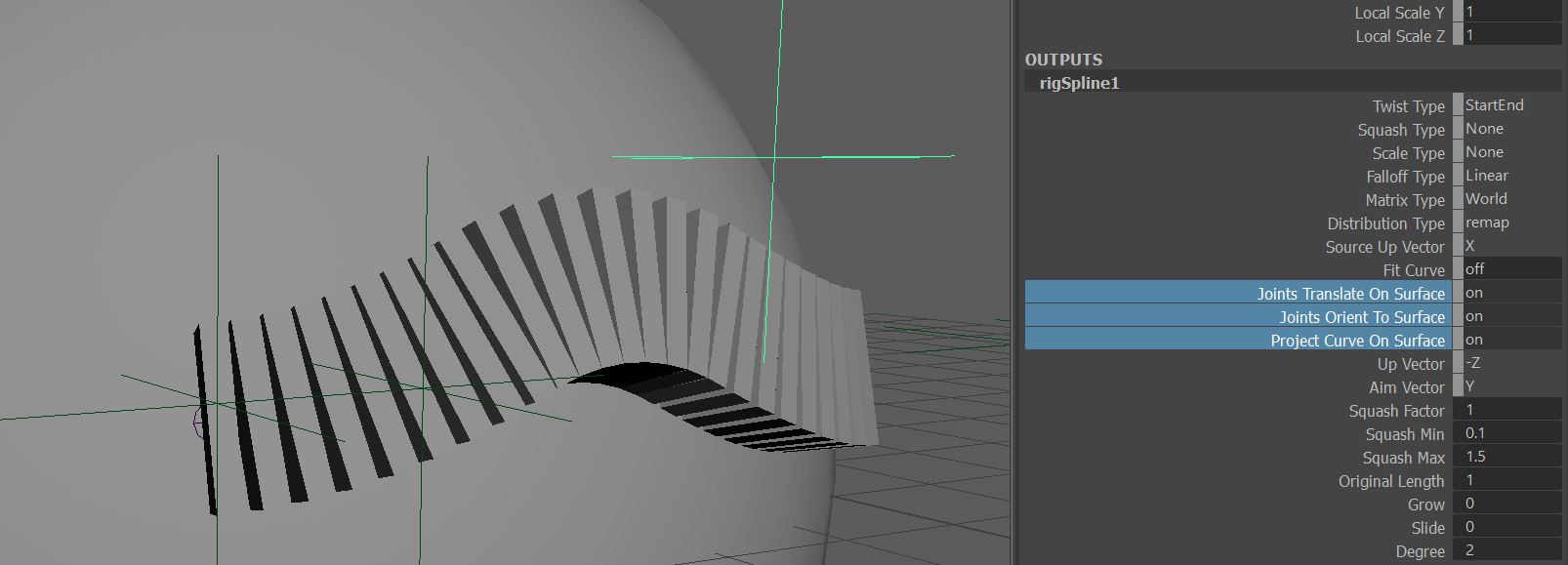Viewport: 1568px width, 565px height.
Task: Select the Distribution Type attribute label
Action: (1385, 223)
